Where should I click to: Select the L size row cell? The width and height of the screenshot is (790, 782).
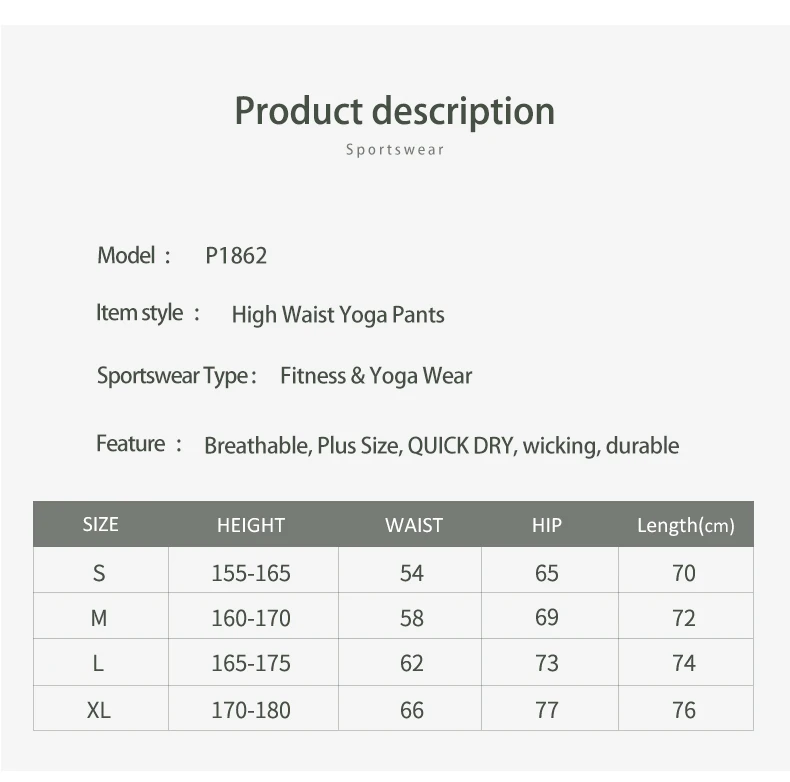(99, 663)
